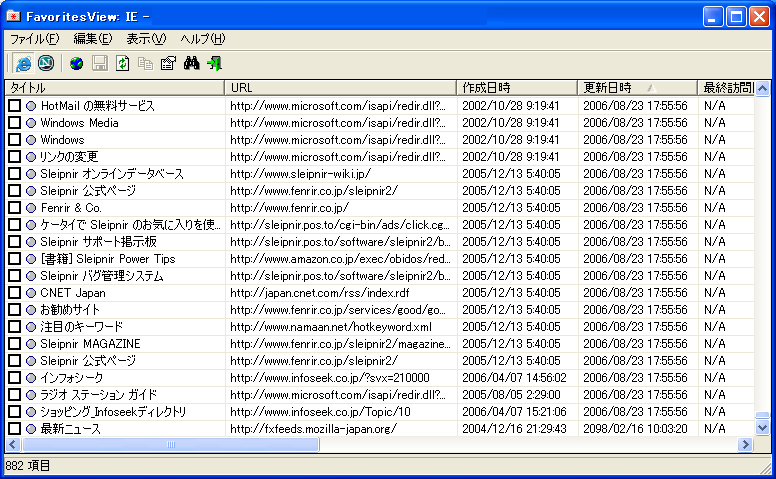This screenshot has width=776, height=479.
Task: Open the ヘルプ(H) menu
Action: click(202, 39)
